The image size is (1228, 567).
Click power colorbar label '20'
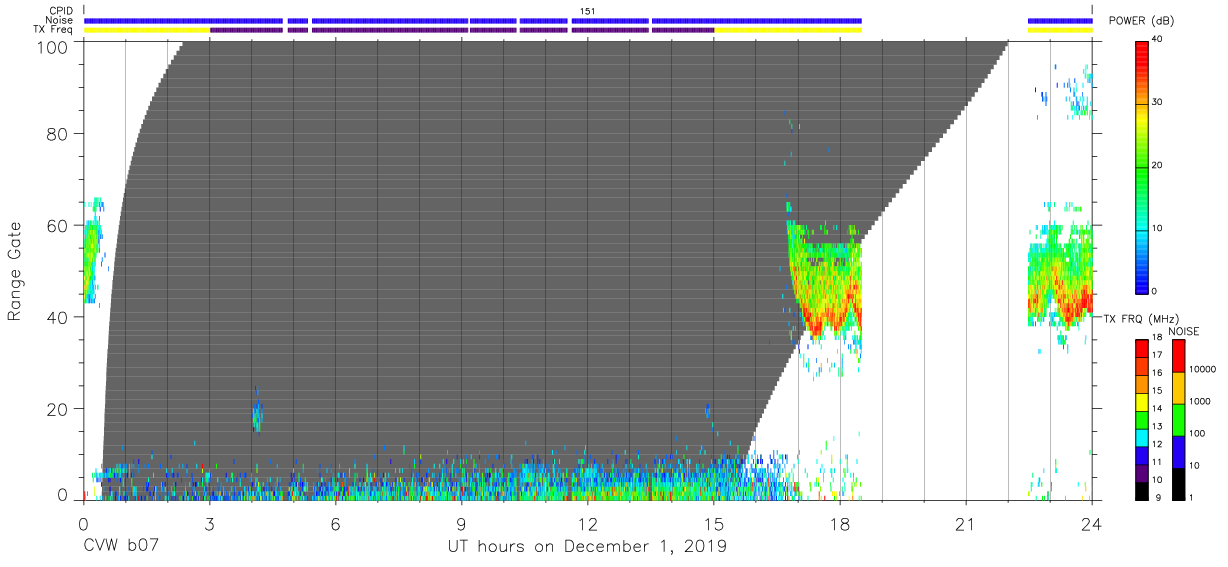click(x=1158, y=166)
